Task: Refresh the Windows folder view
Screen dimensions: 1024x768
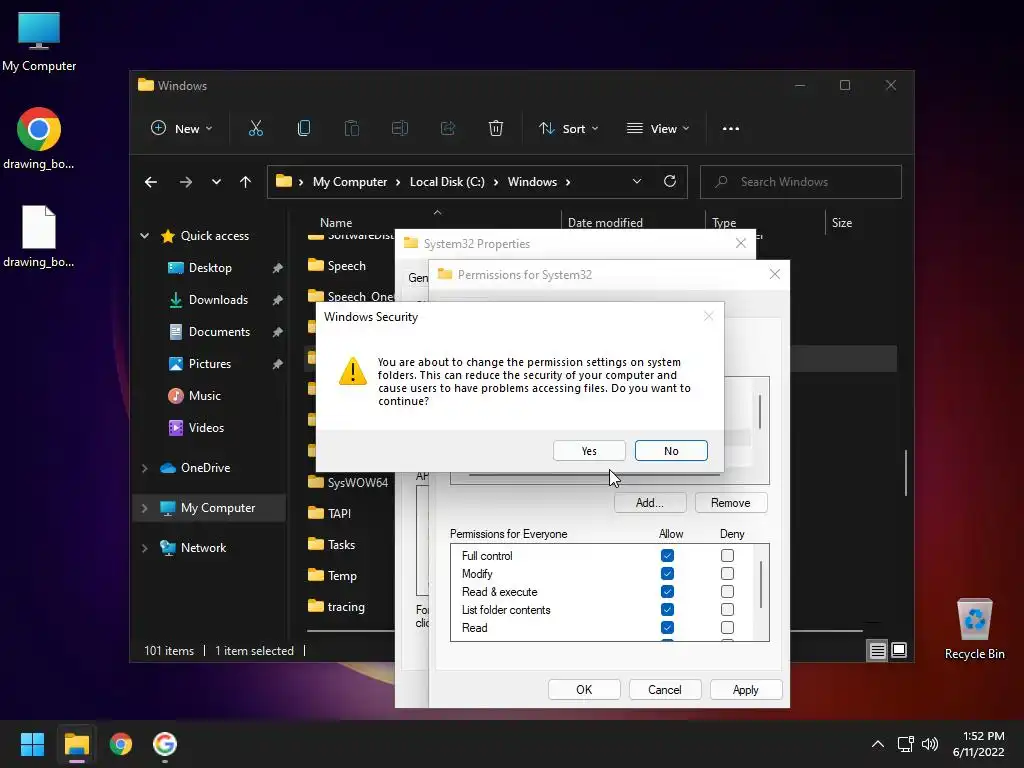Action: (x=669, y=182)
